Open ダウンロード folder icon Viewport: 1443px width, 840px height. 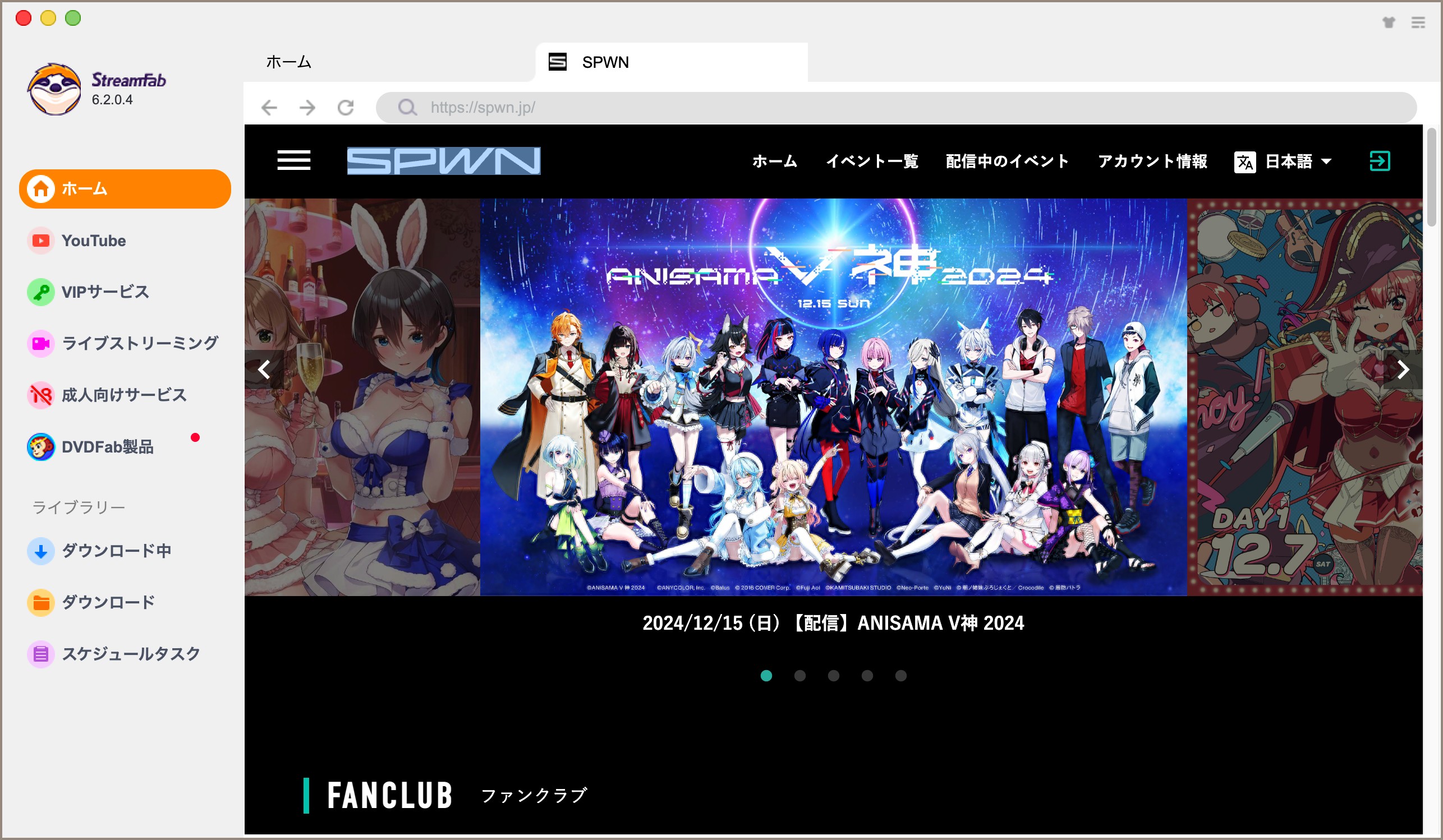40,603
